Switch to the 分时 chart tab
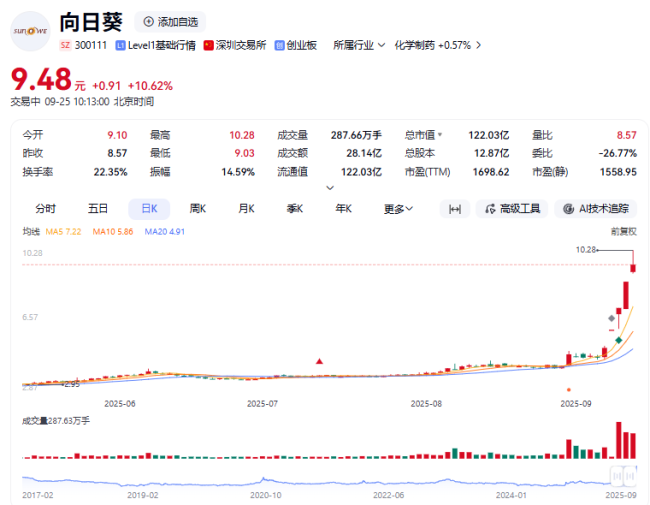This screenshot has height=505, width=650. pos(46,209)
